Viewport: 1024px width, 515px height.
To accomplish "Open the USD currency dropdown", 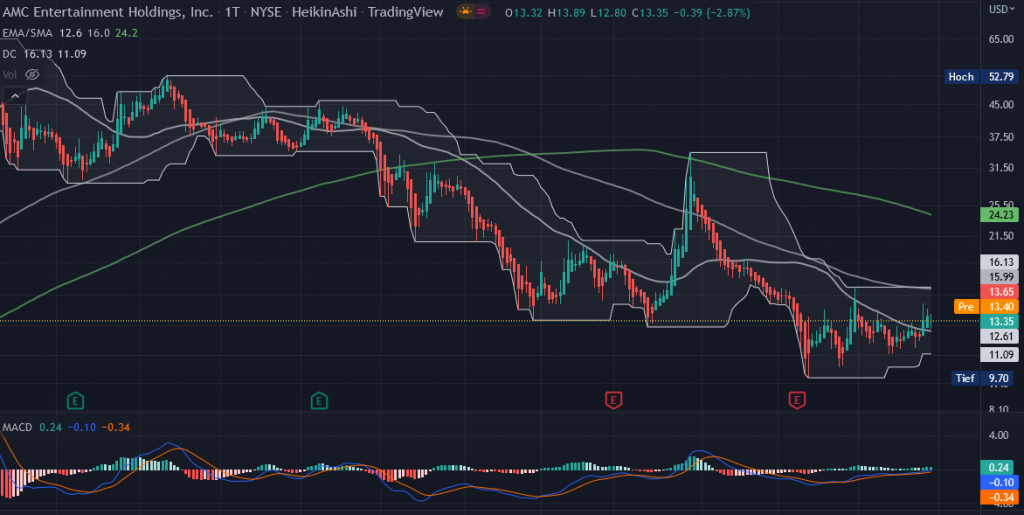I will click(1001, 9).
